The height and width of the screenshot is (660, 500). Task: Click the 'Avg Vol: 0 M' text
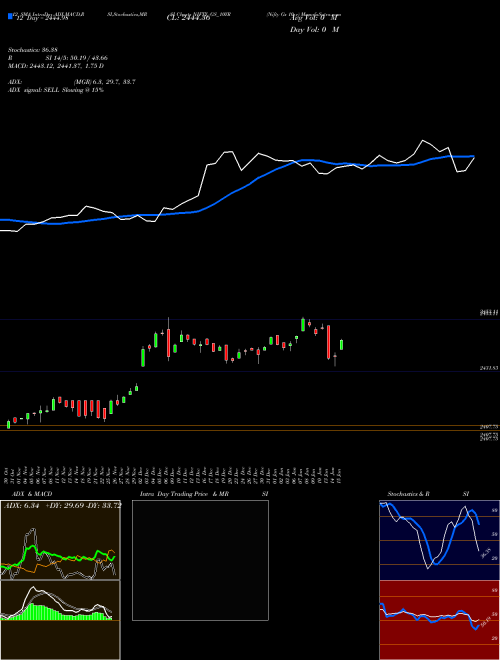click(314, 18)
